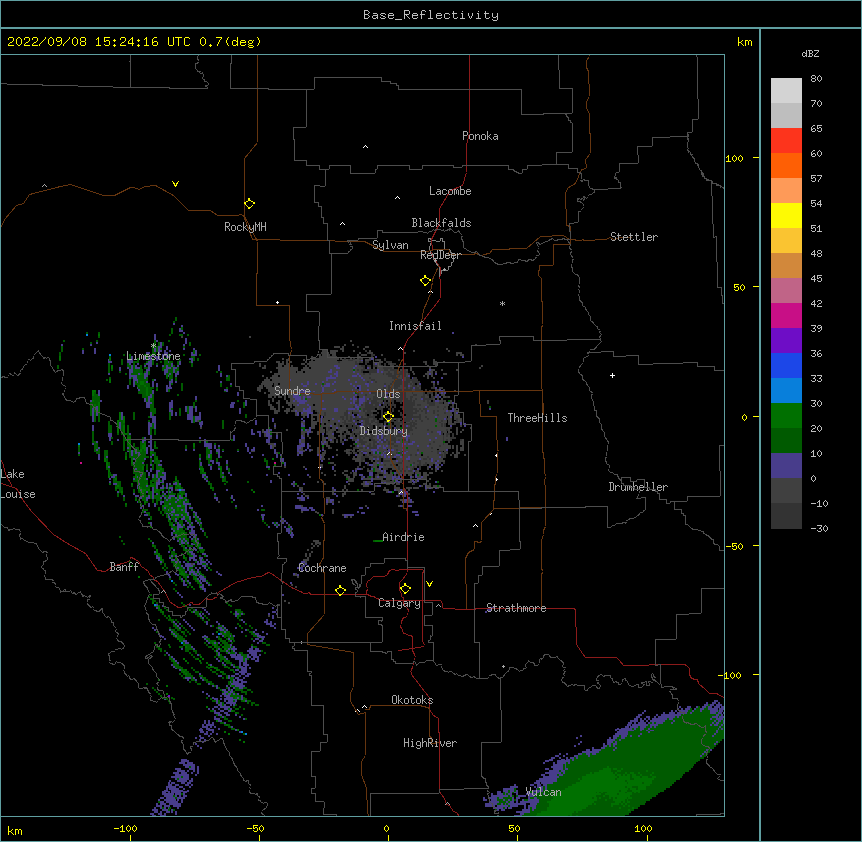Select the purple 36-39 dBZ legend swatch

[x=786, y=340]
